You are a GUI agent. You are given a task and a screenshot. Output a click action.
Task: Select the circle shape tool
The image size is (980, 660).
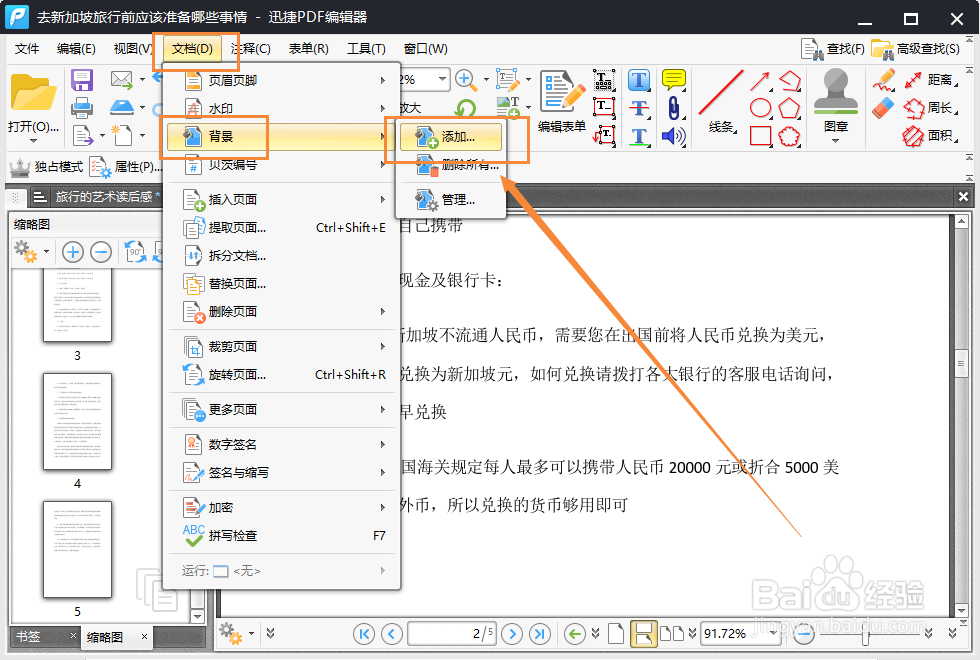click(760, 106)
